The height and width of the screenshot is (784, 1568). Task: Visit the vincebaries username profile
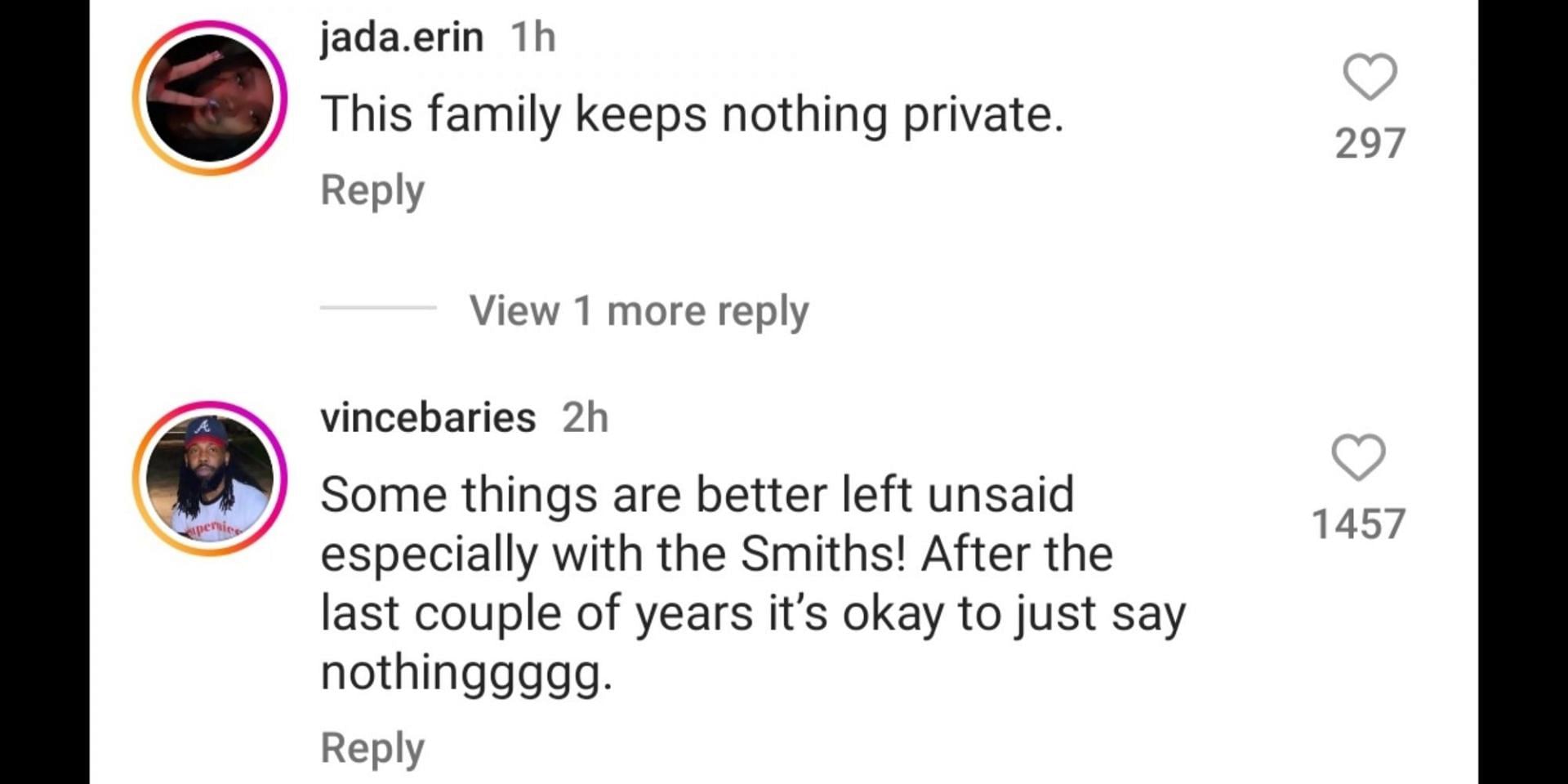[428, 418]
